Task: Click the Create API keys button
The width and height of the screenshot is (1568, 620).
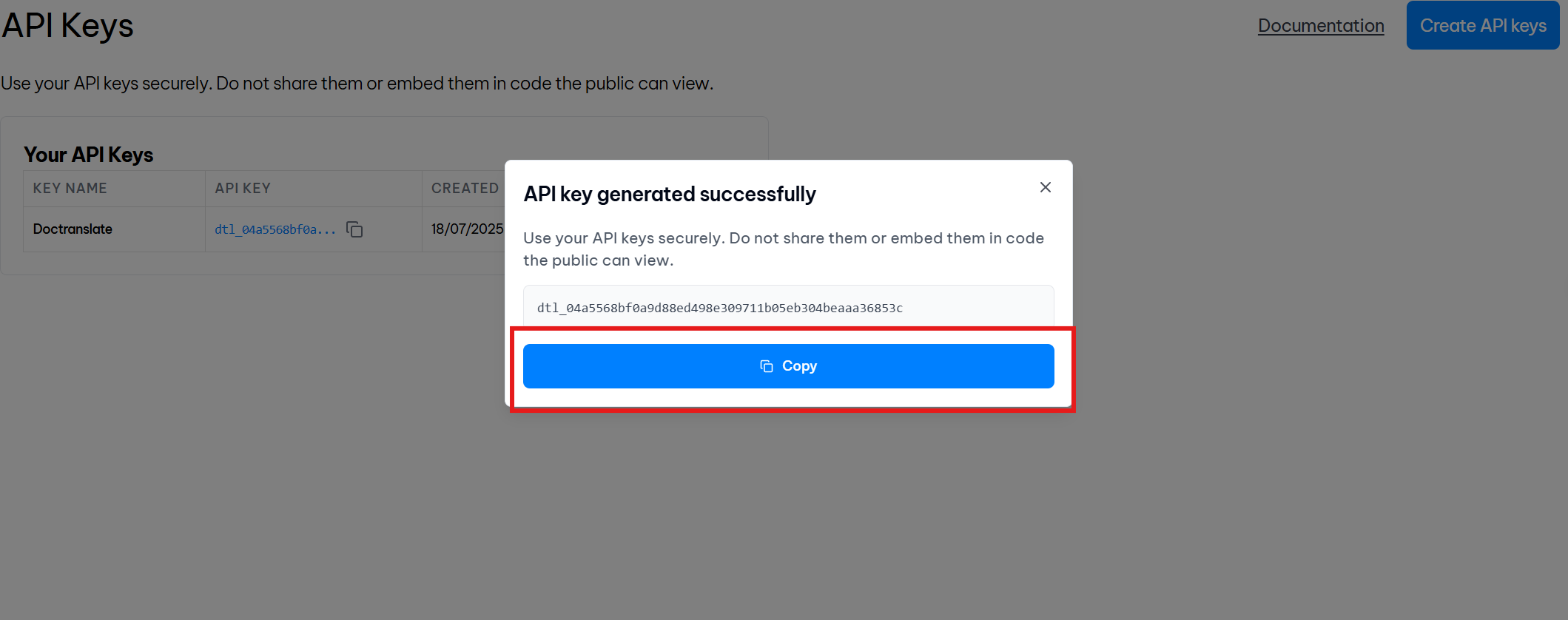Action: coord(1482,24)
